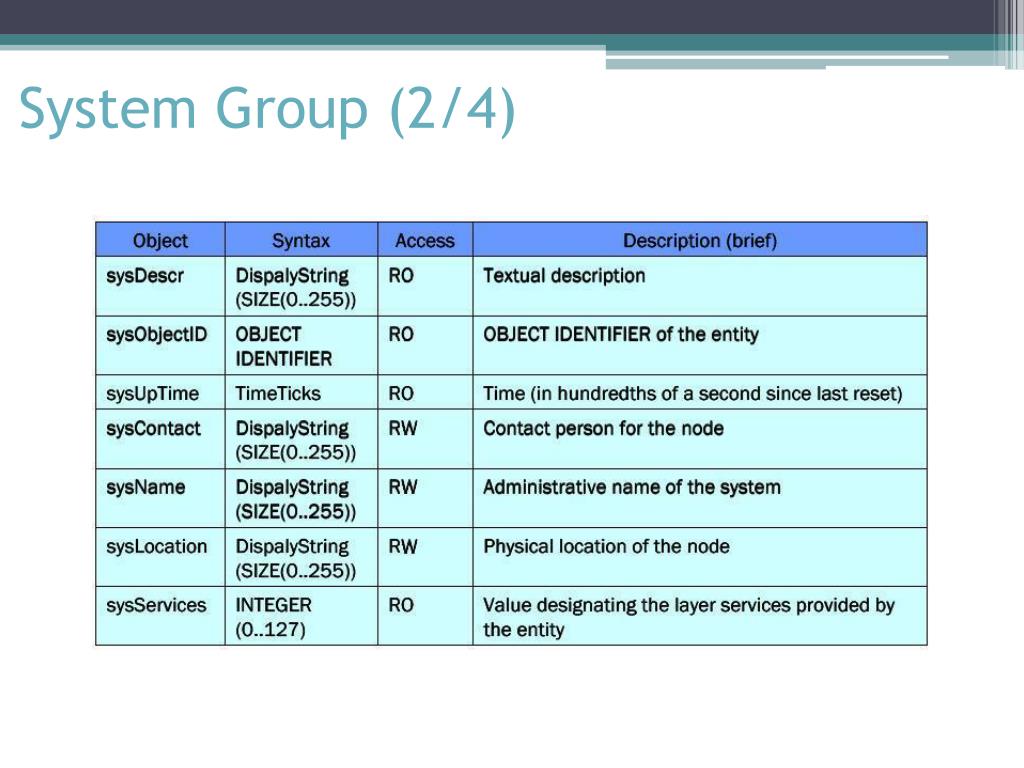Select the sysUpTime object cell
The image size is (1024, 768).
click(x=160, y=392)
